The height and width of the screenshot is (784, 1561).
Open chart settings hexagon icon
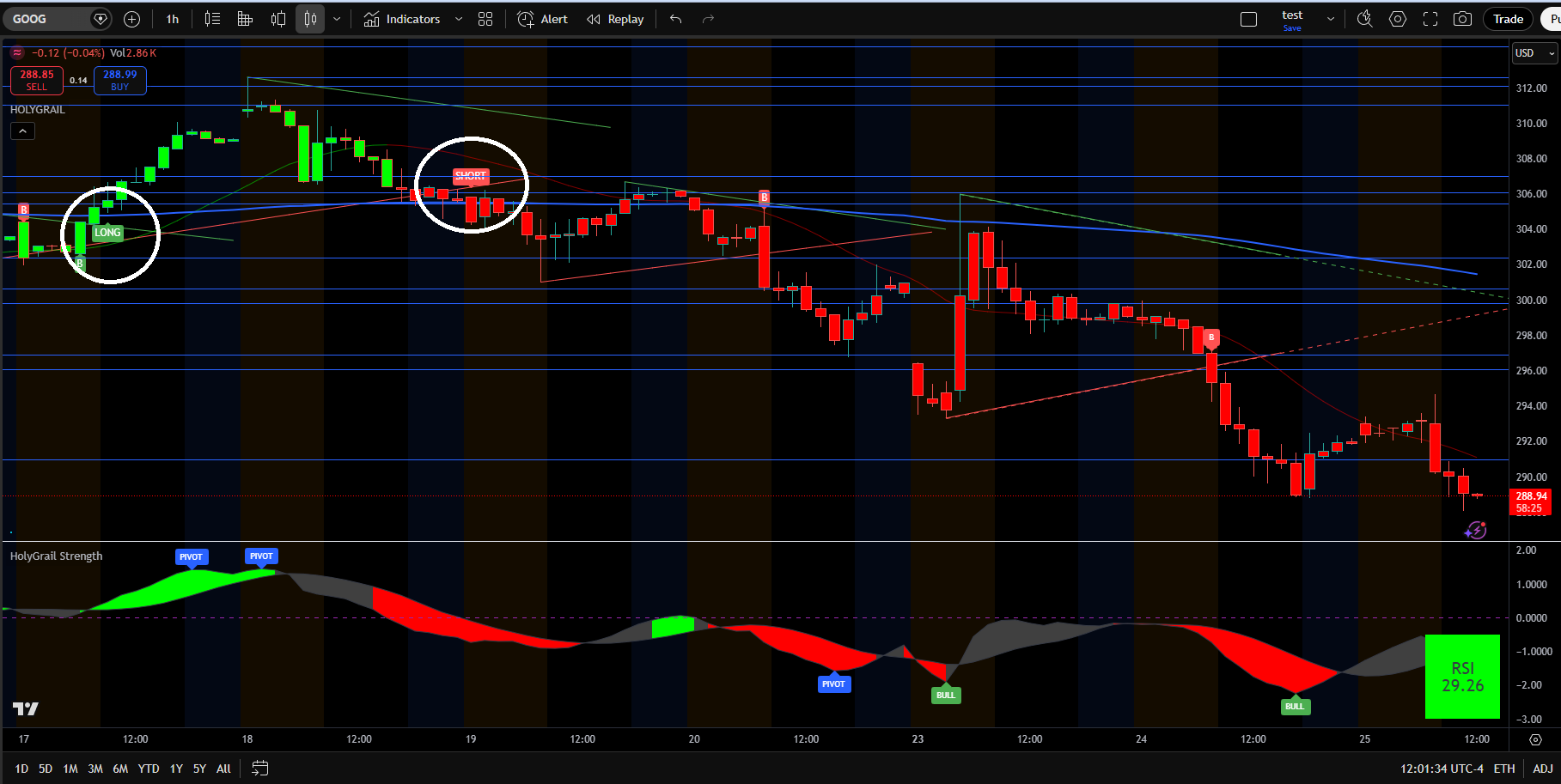1398,19
